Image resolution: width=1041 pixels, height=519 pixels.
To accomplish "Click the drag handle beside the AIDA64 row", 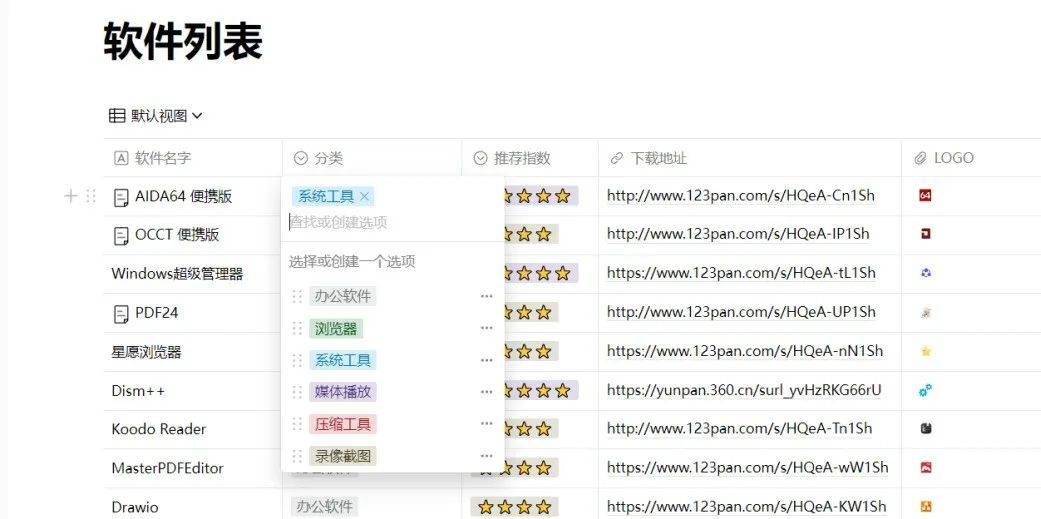I will pyautogui.click(x=91, y=196).
